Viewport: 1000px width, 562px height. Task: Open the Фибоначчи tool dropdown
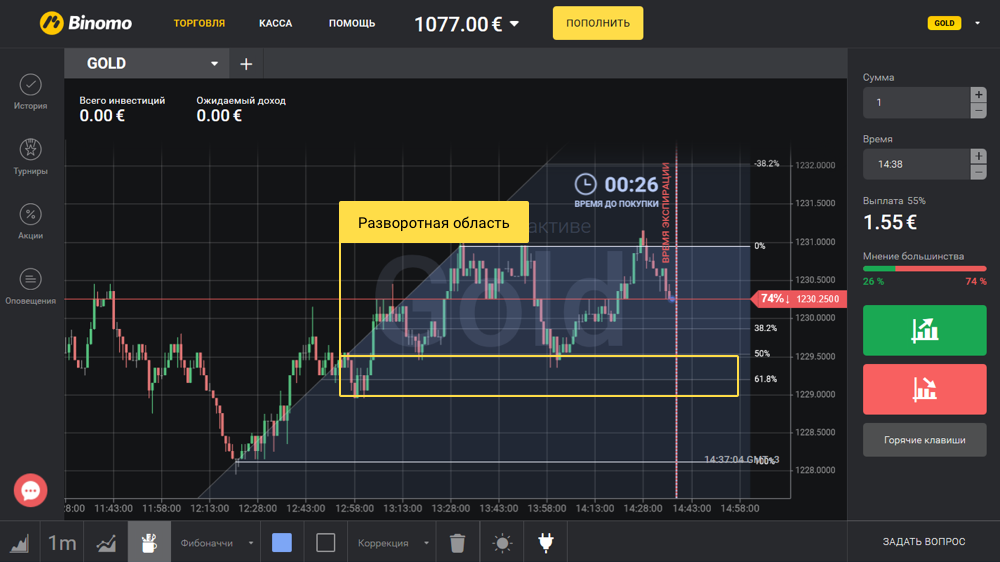pyautogui.click(x=217, y=543)
